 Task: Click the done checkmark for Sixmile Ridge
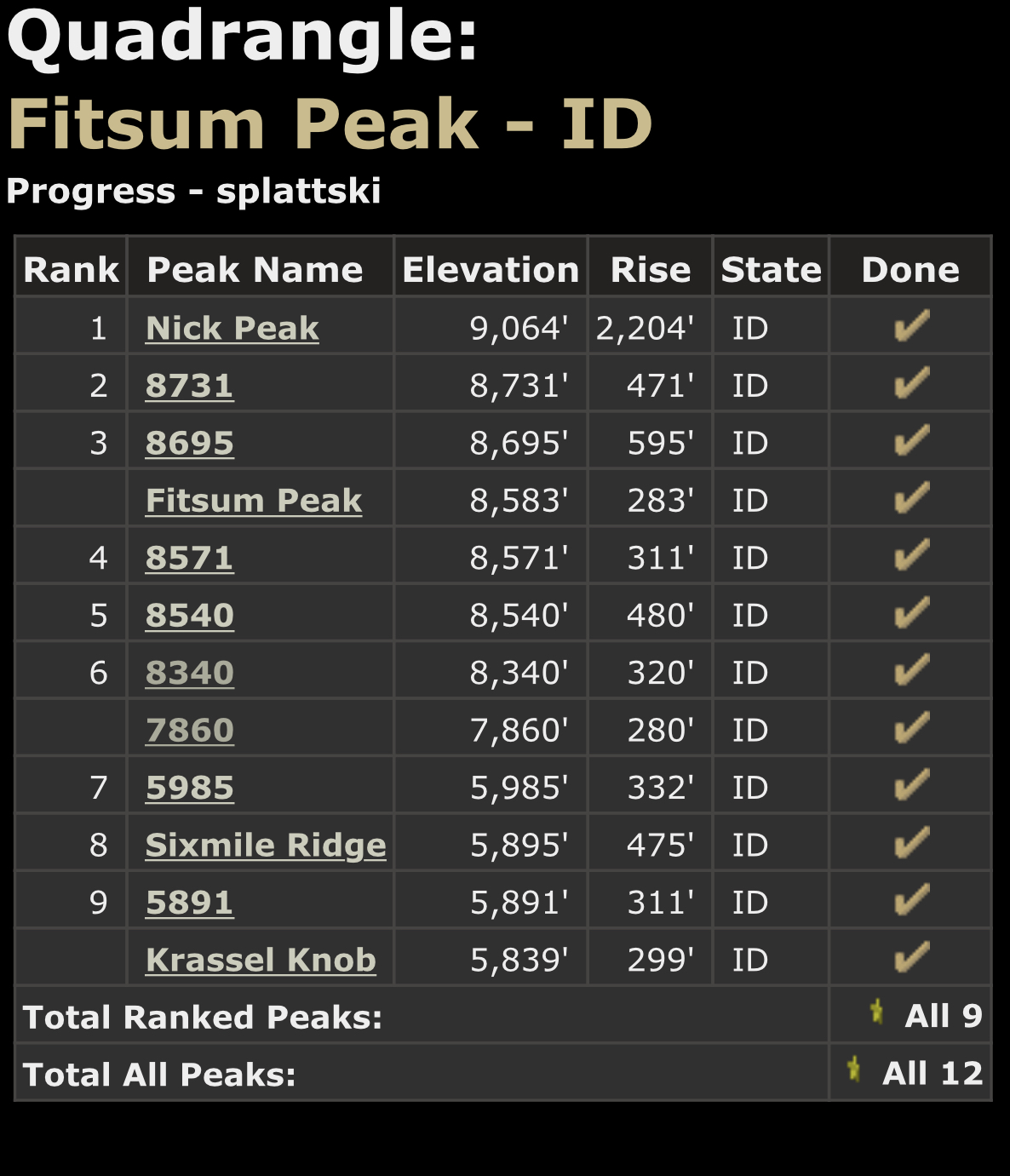click(911, 843)
